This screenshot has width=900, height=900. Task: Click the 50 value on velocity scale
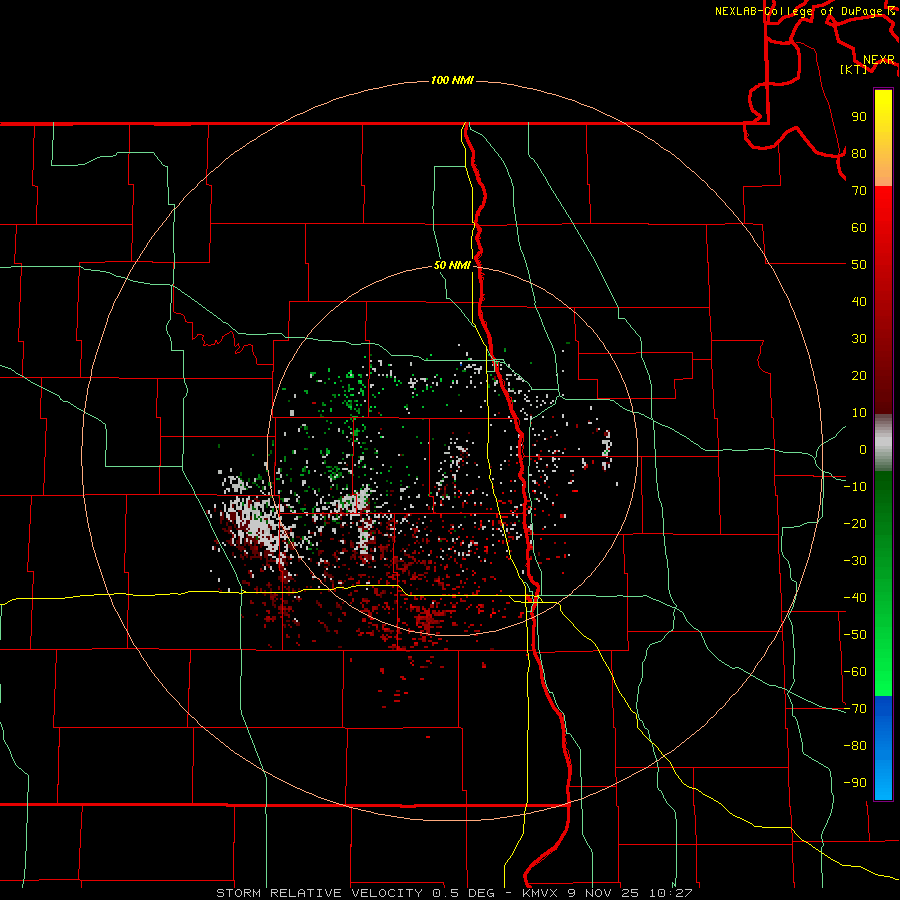pyautogui.click(x=859, y=265)
